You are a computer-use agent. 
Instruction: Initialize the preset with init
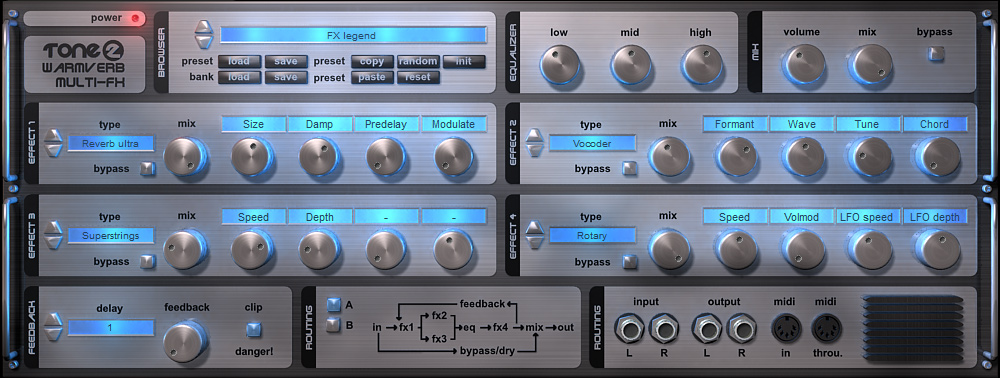[464, 62]
